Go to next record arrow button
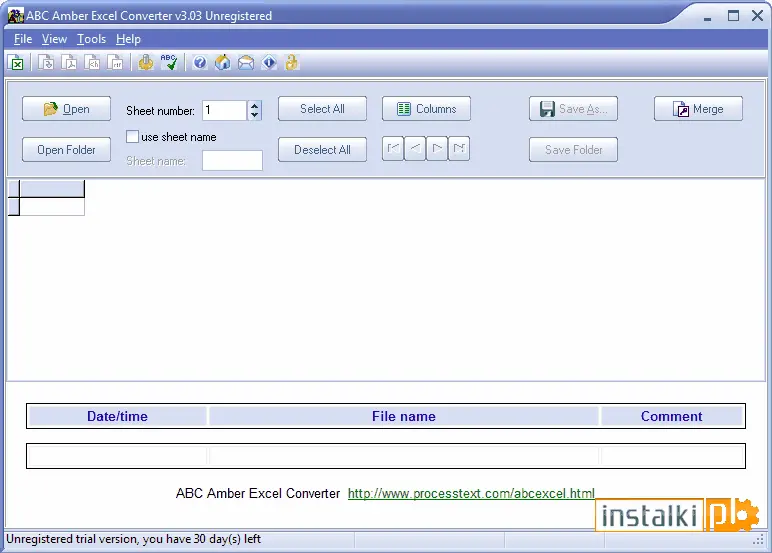The width and height of the screenshot is (772, 553). (437, 149)
